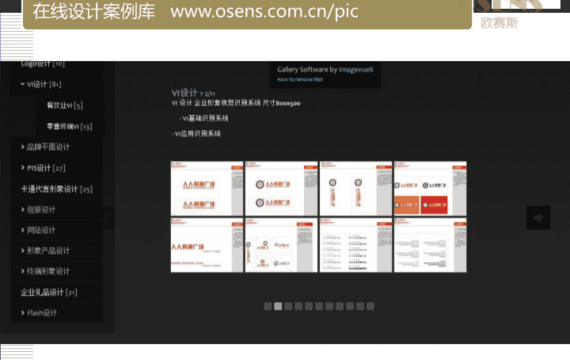This screenshot has width=570, height=360.
Task: Select the third pagination dot
Action: [x=288, y=306]
